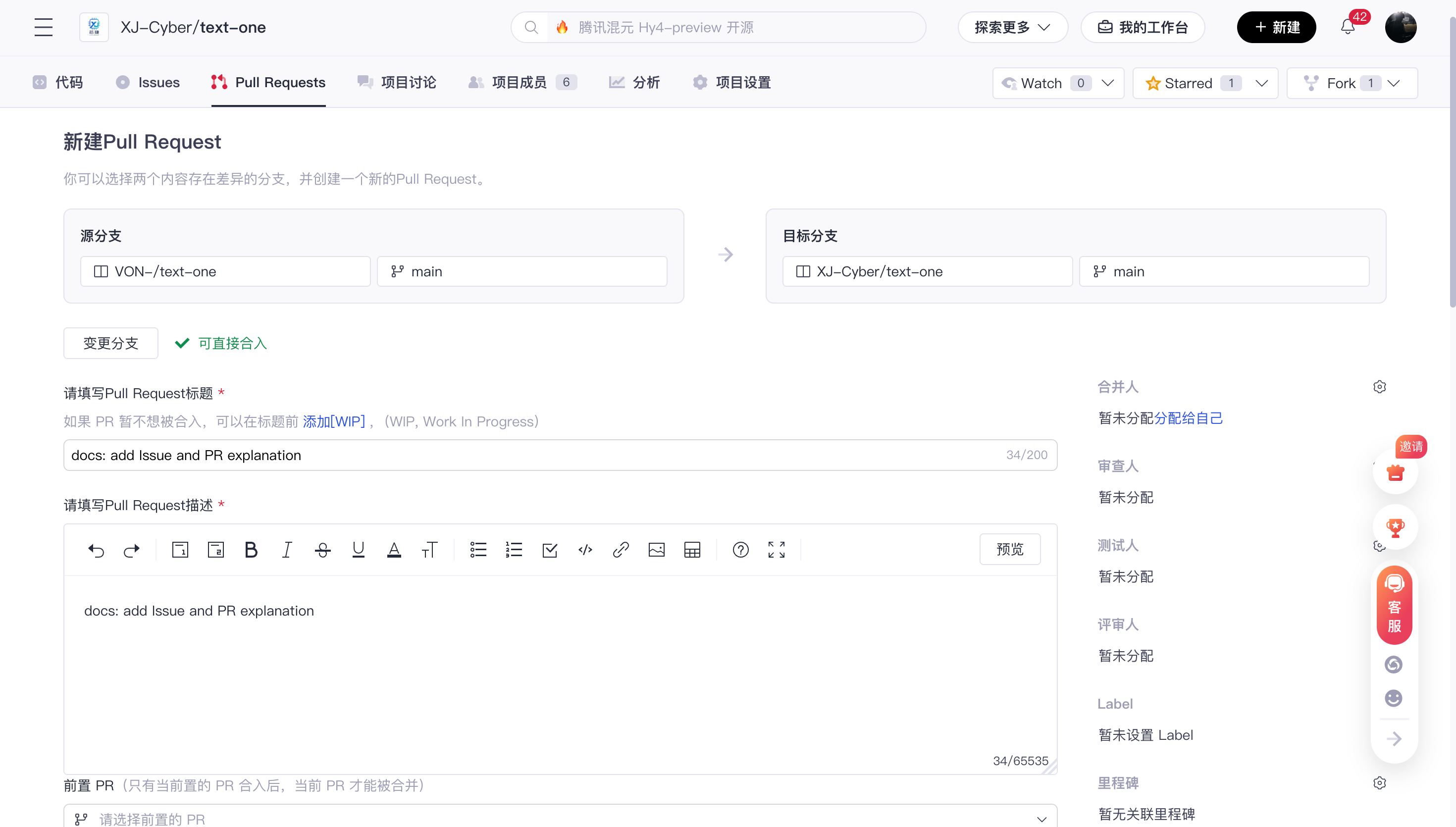The width and height of the screenshot is (1456, 827).
Task: Open target repository XJ-Cyber/text-one selector
Action: 927,271
